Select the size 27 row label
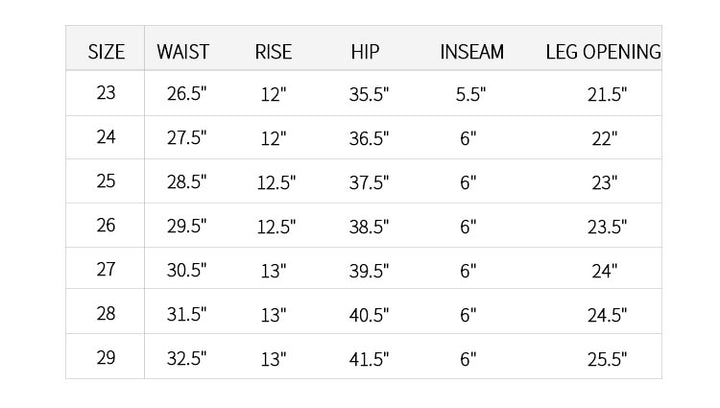 point(106,270)
